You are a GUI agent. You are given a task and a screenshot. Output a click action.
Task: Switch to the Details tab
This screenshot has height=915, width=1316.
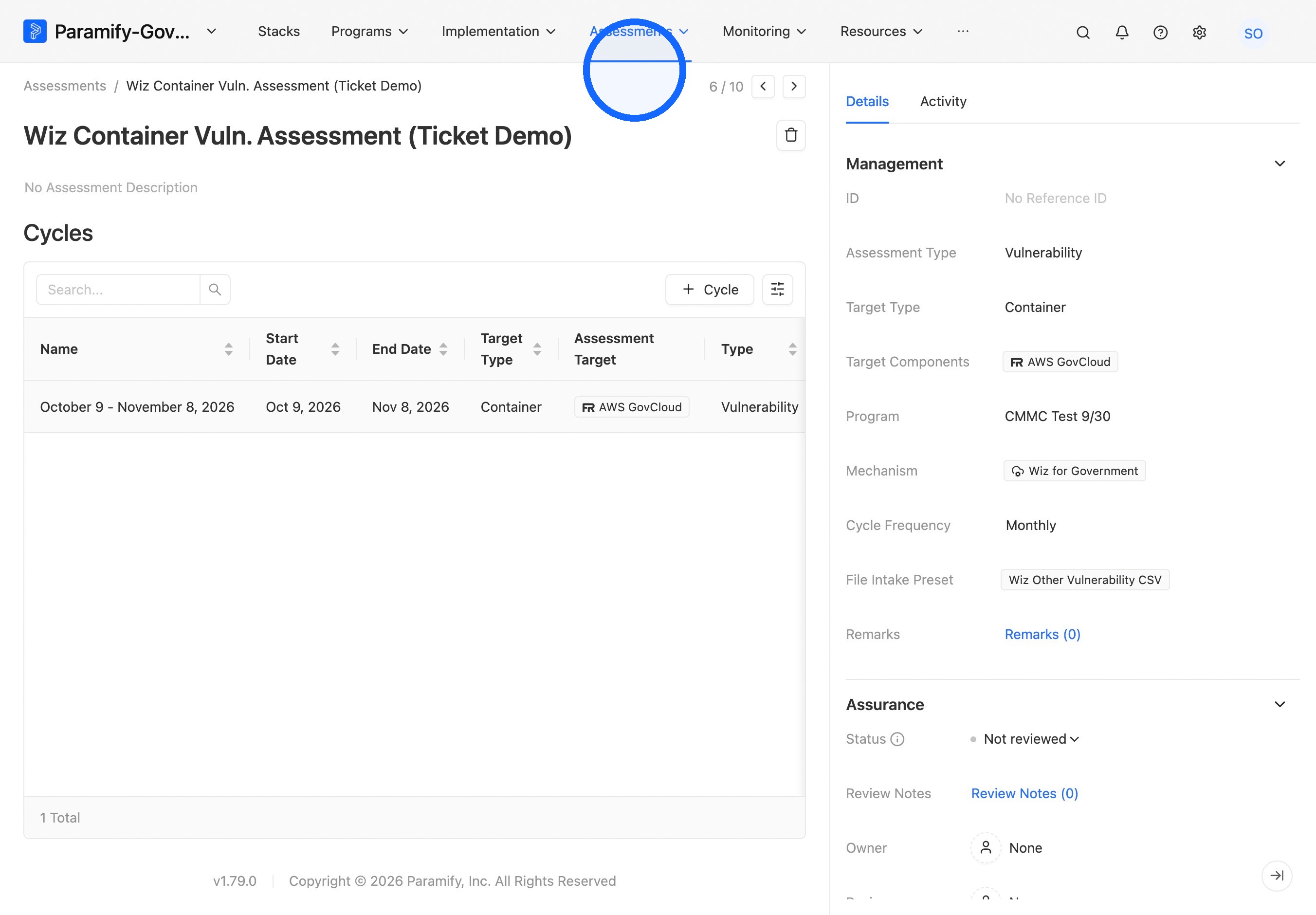(867, 101)
